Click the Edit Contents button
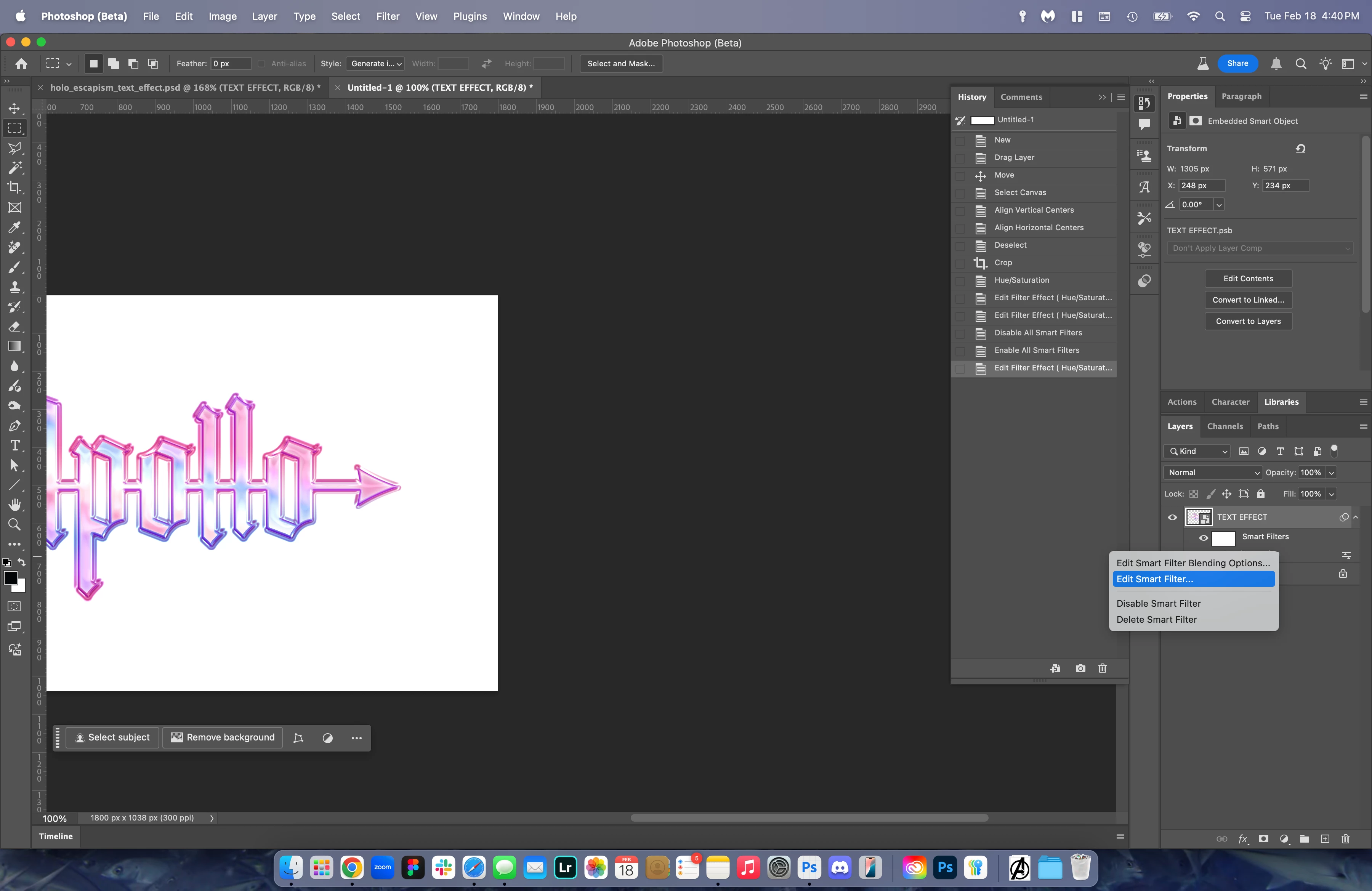 click(x=1248, y=278)
